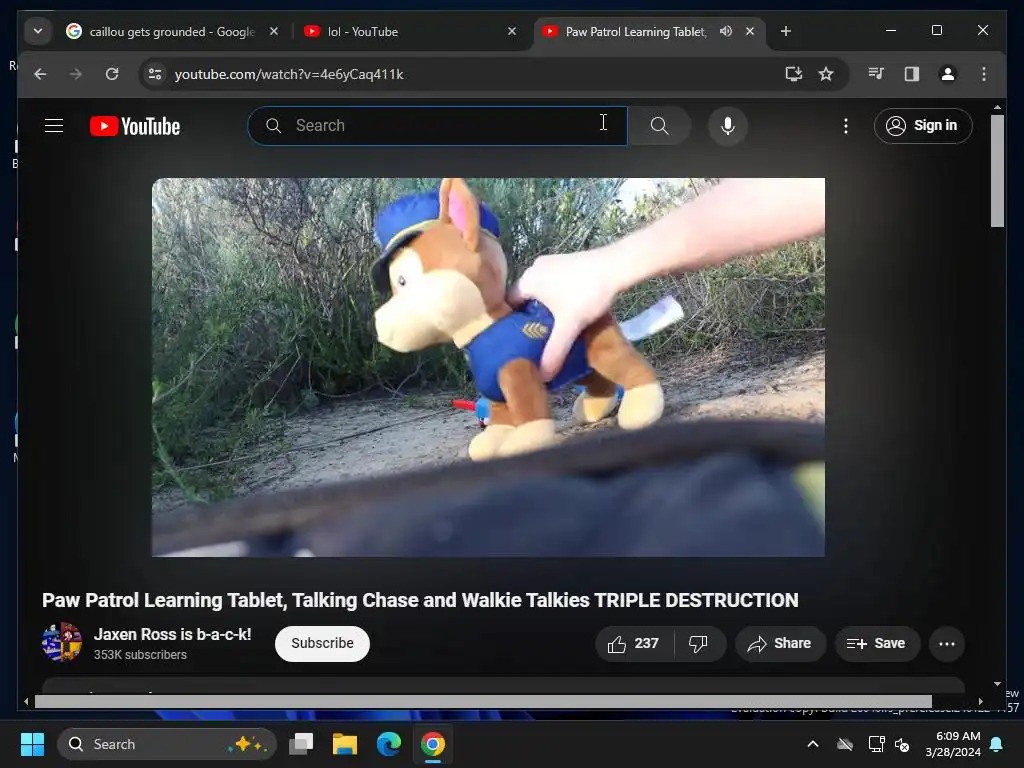Open Chrome three-dot main menu
The image size is (1024, 768).
984,74
